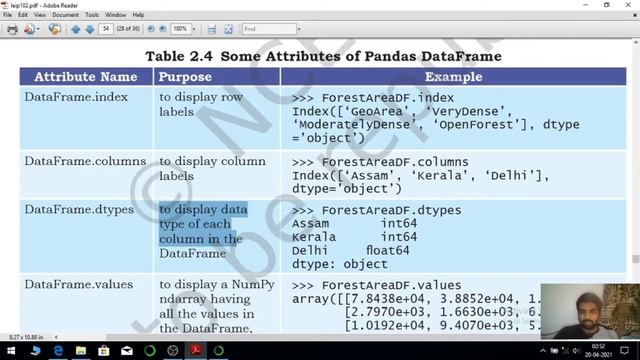Click the OBS Studio taskbar icon
The image size is (640, 360).
(173, 351)
